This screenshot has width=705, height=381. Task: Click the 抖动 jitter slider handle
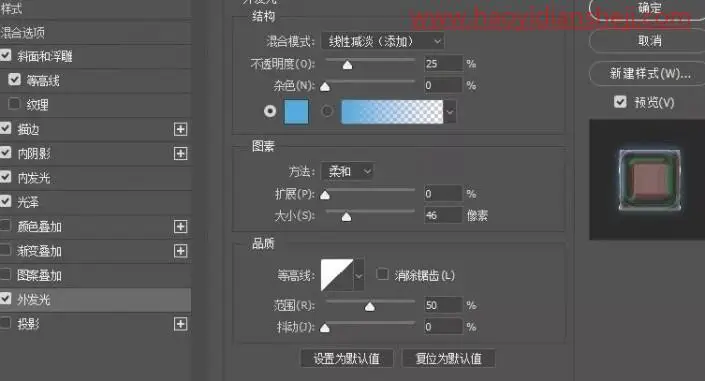325,328
